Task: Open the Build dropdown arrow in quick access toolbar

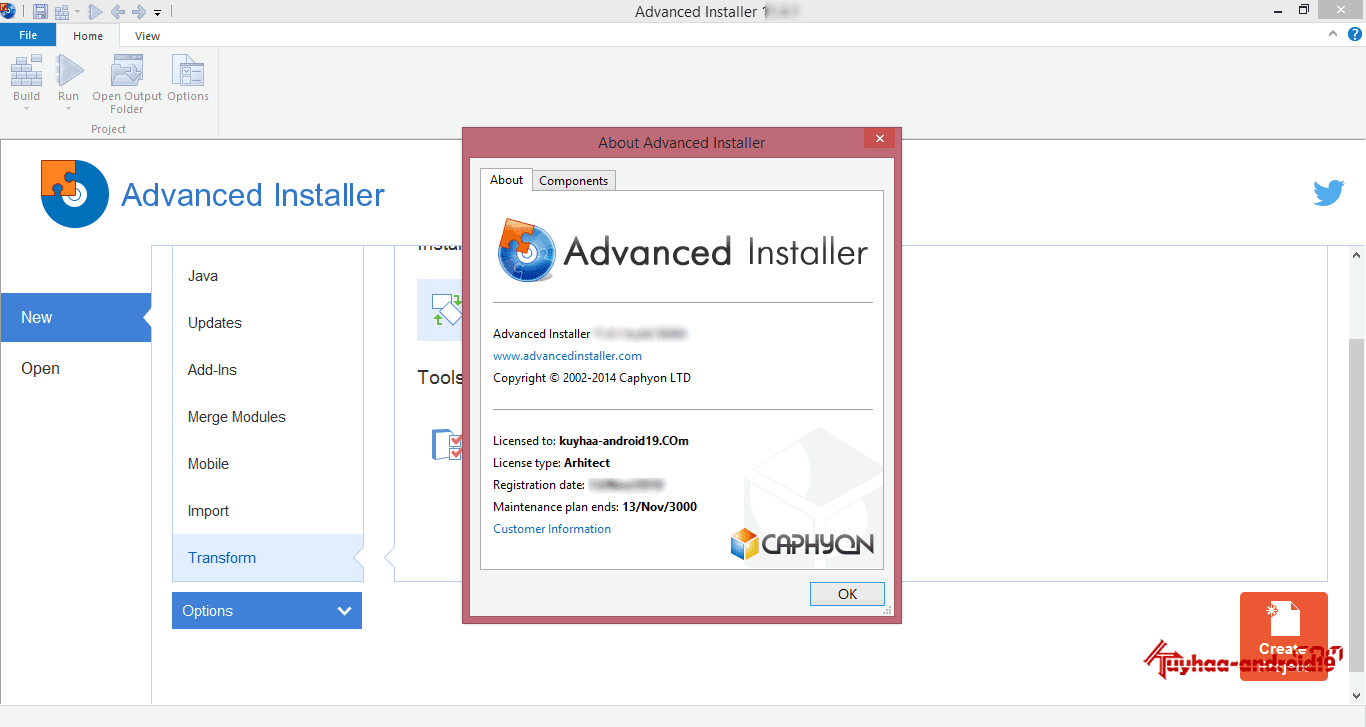Action: [x=77, y=13]
